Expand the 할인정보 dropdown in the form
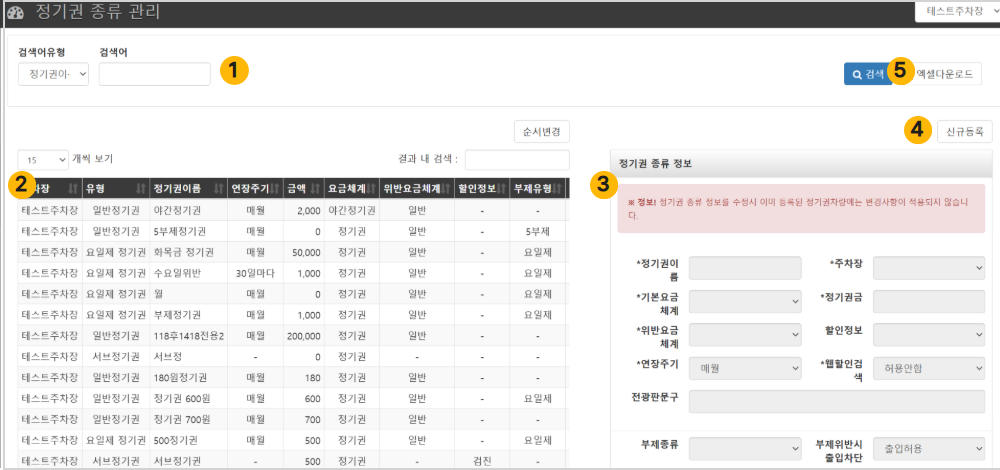 click(929, 334)
